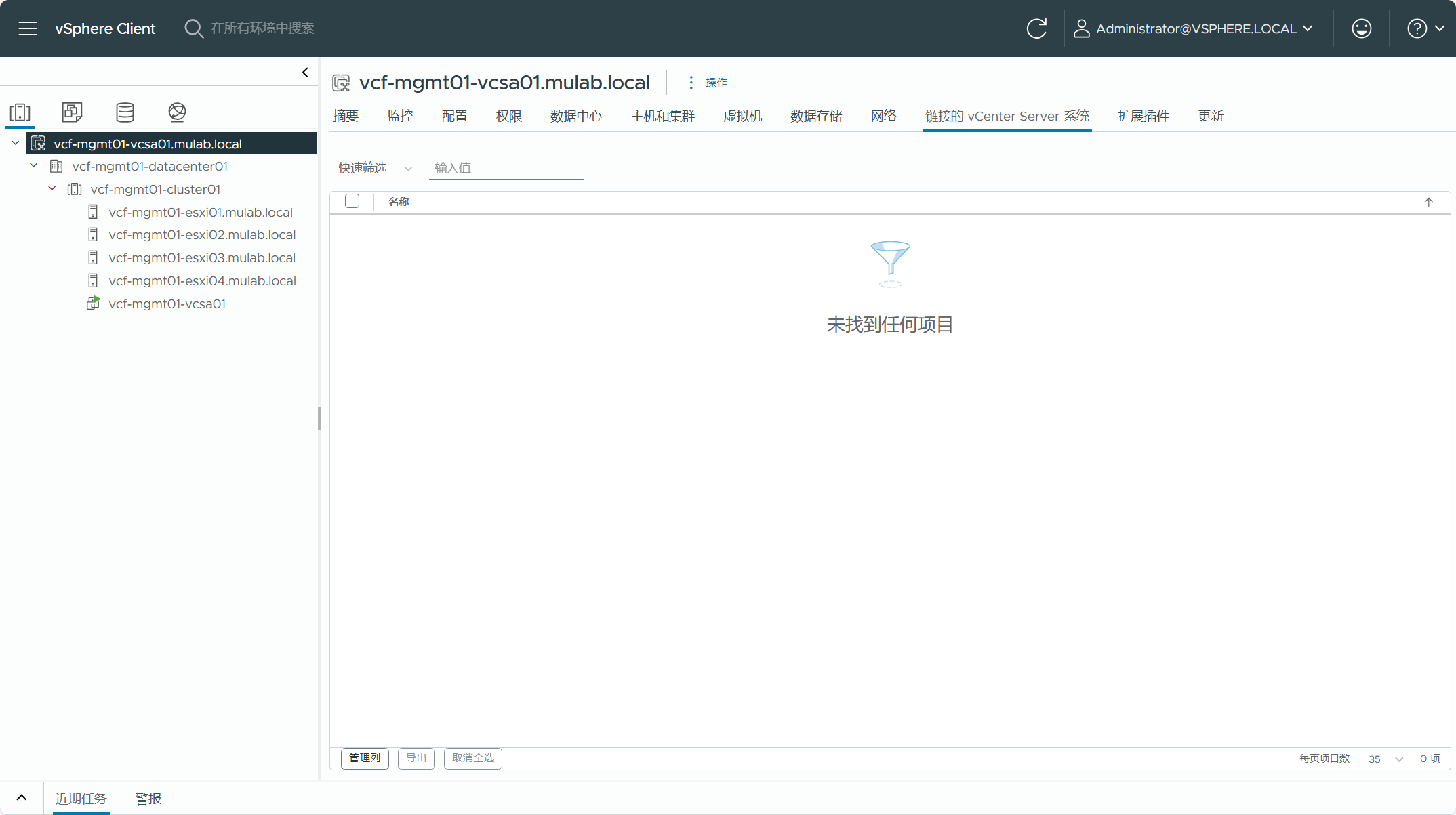This screenshot has height=815, width=1456.
Task: Open the hamburger main menu
Action: (28, 28)
